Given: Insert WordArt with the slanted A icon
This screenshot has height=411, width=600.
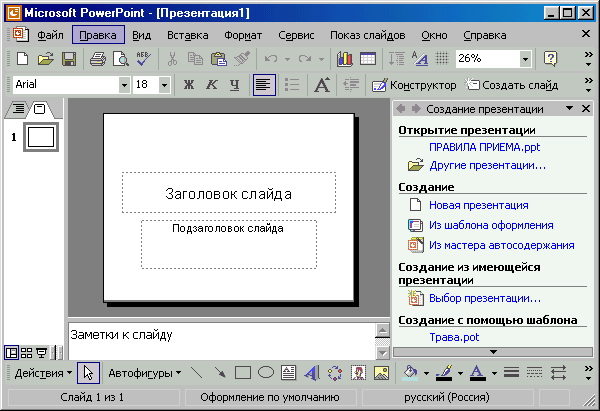Looking at the screenshot, I should coord(312,373).
